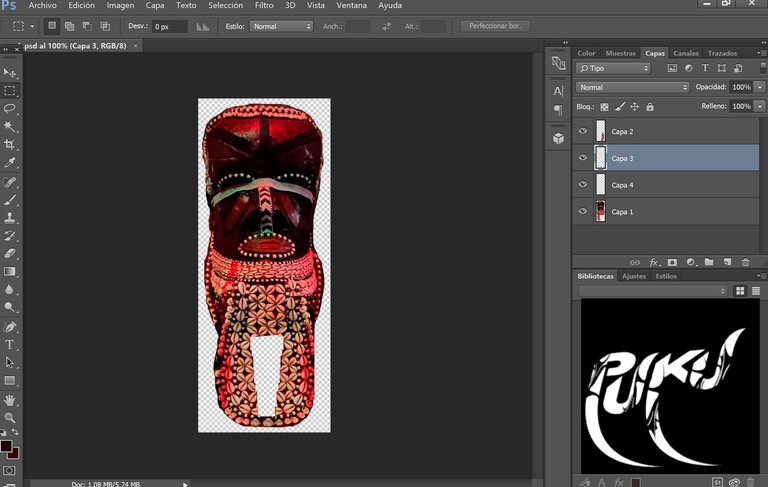Select the Eyedropper tool
Screen dimensions: 768x487
9,162
